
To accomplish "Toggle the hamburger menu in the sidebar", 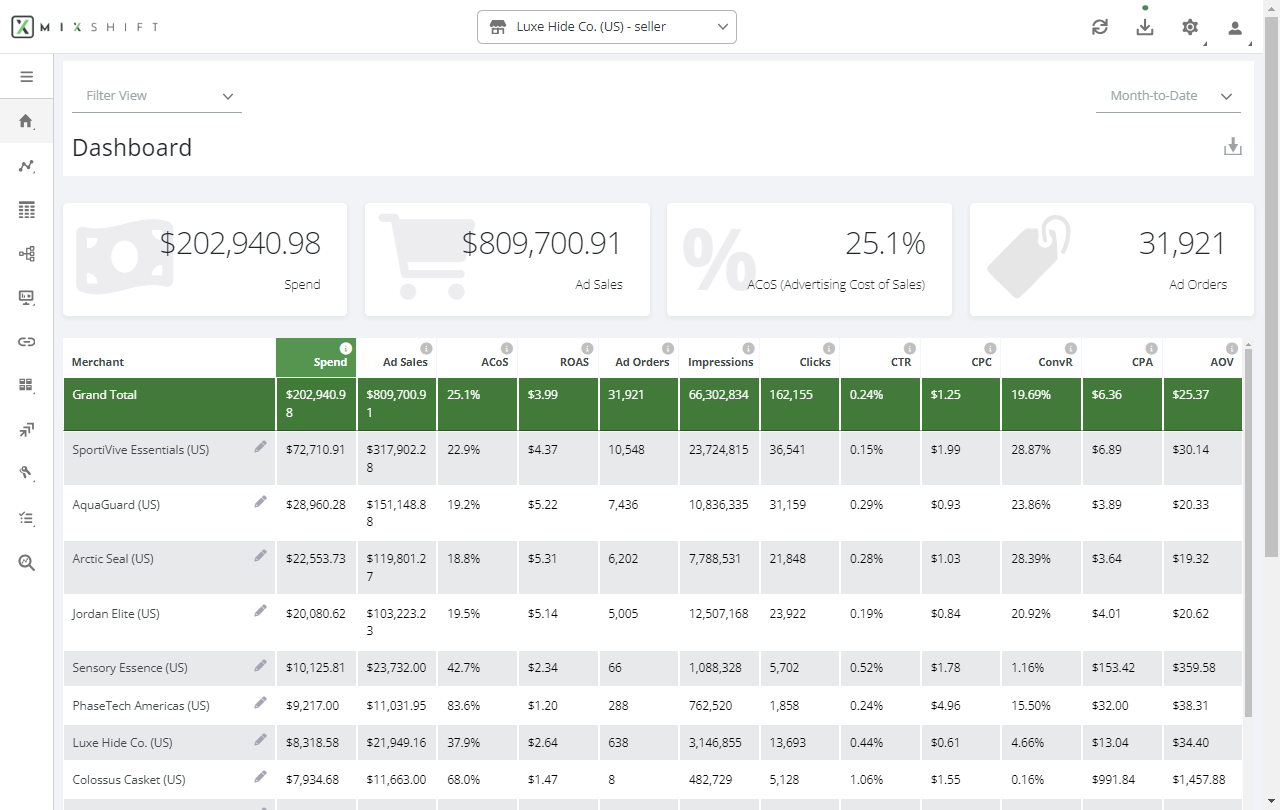I will coord(26,77).
